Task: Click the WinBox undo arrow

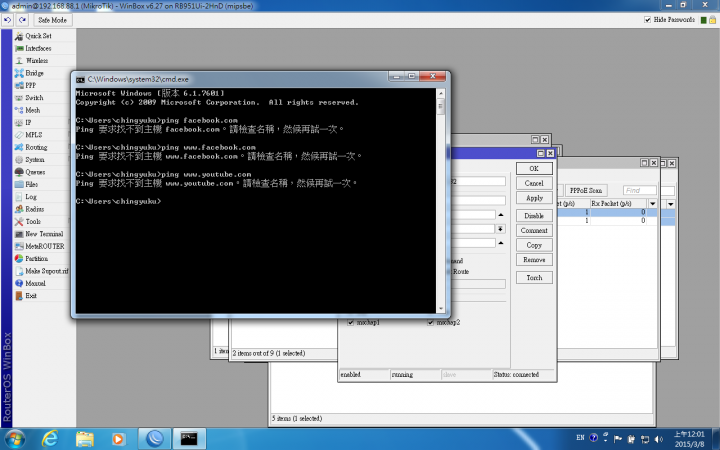Action: (x=7, y=20)
